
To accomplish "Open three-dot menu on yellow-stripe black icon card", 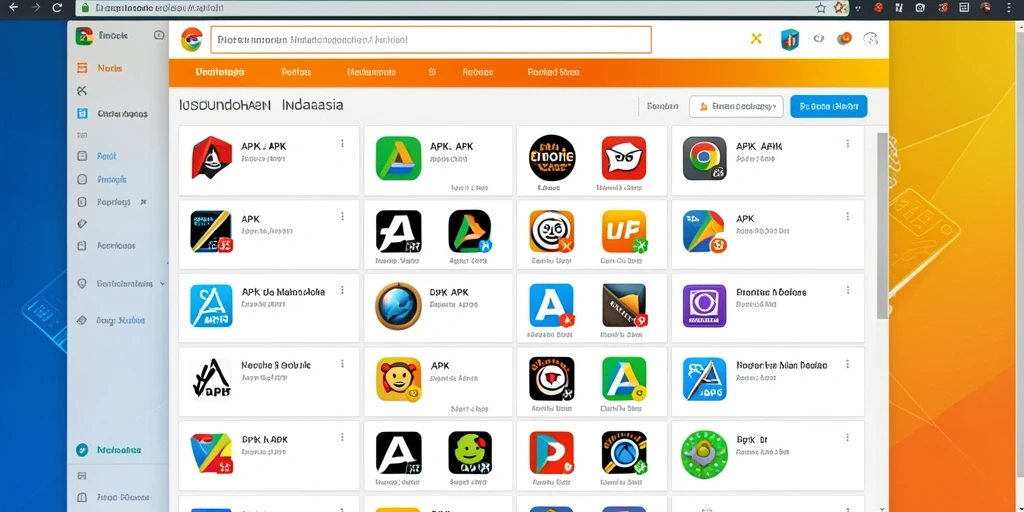I will tap(342, 217).
